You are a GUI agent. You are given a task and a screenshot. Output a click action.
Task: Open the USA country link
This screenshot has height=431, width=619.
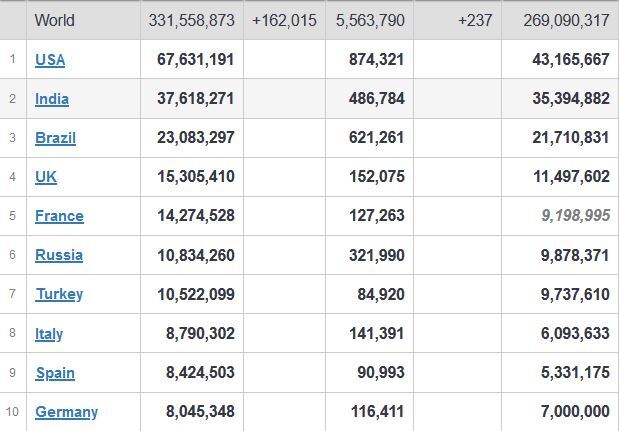(50, 60)
